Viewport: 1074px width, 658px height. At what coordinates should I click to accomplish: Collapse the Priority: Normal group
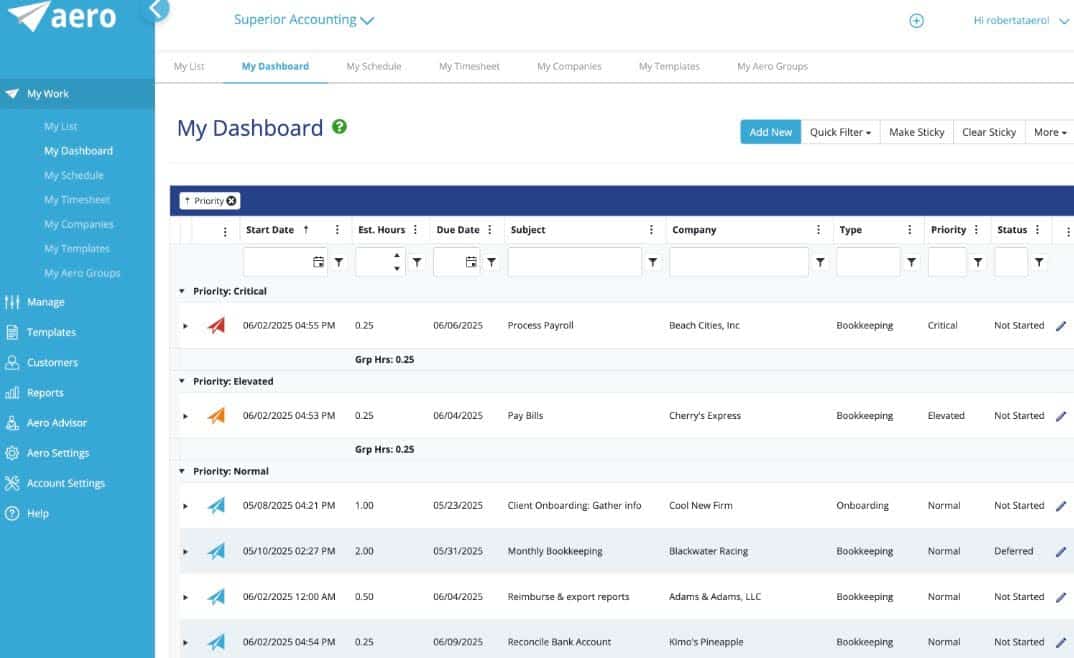pos(181,470)
